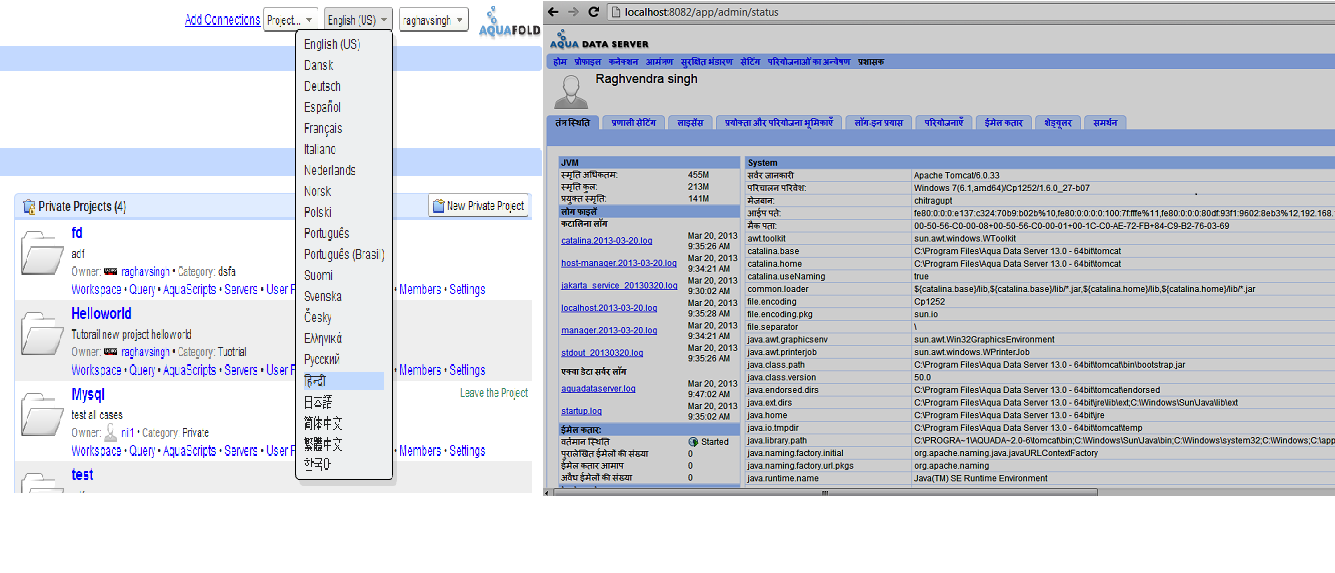
Task: Open the fd project folder icon
Action: [43, 252]
